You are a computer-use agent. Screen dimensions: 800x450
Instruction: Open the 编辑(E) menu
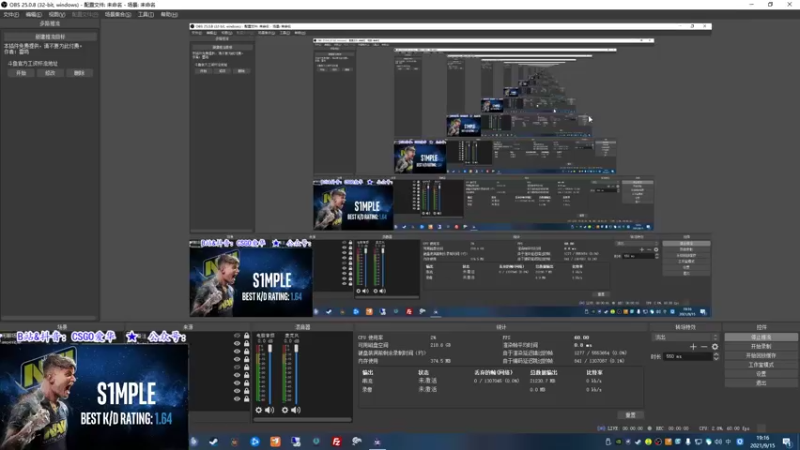34,14
